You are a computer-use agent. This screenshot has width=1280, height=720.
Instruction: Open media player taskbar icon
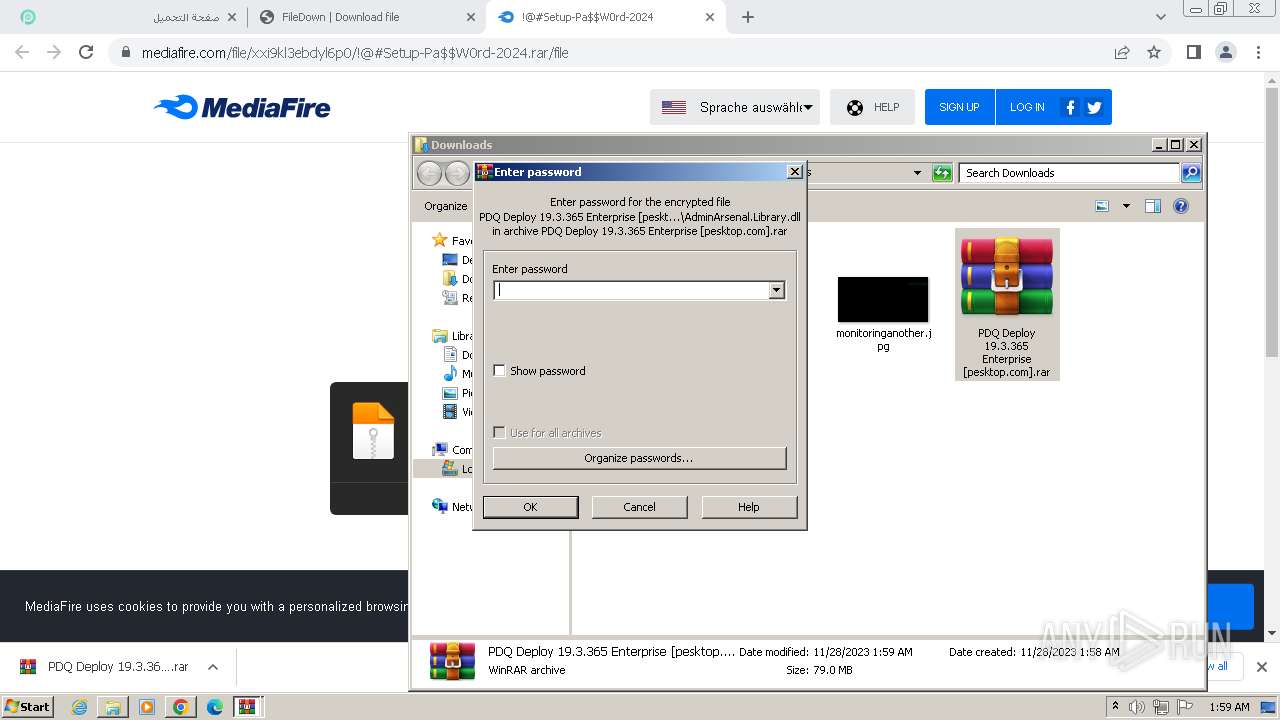point(147,707)
